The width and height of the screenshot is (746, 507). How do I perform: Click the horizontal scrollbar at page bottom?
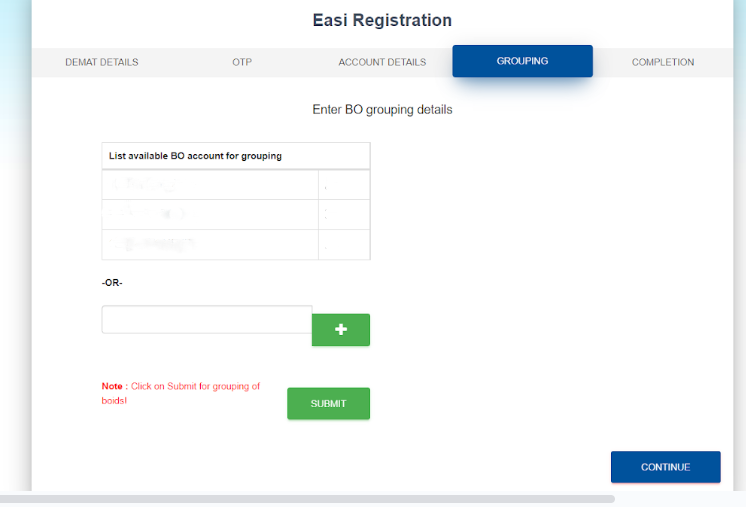click(x=307, y=498)
